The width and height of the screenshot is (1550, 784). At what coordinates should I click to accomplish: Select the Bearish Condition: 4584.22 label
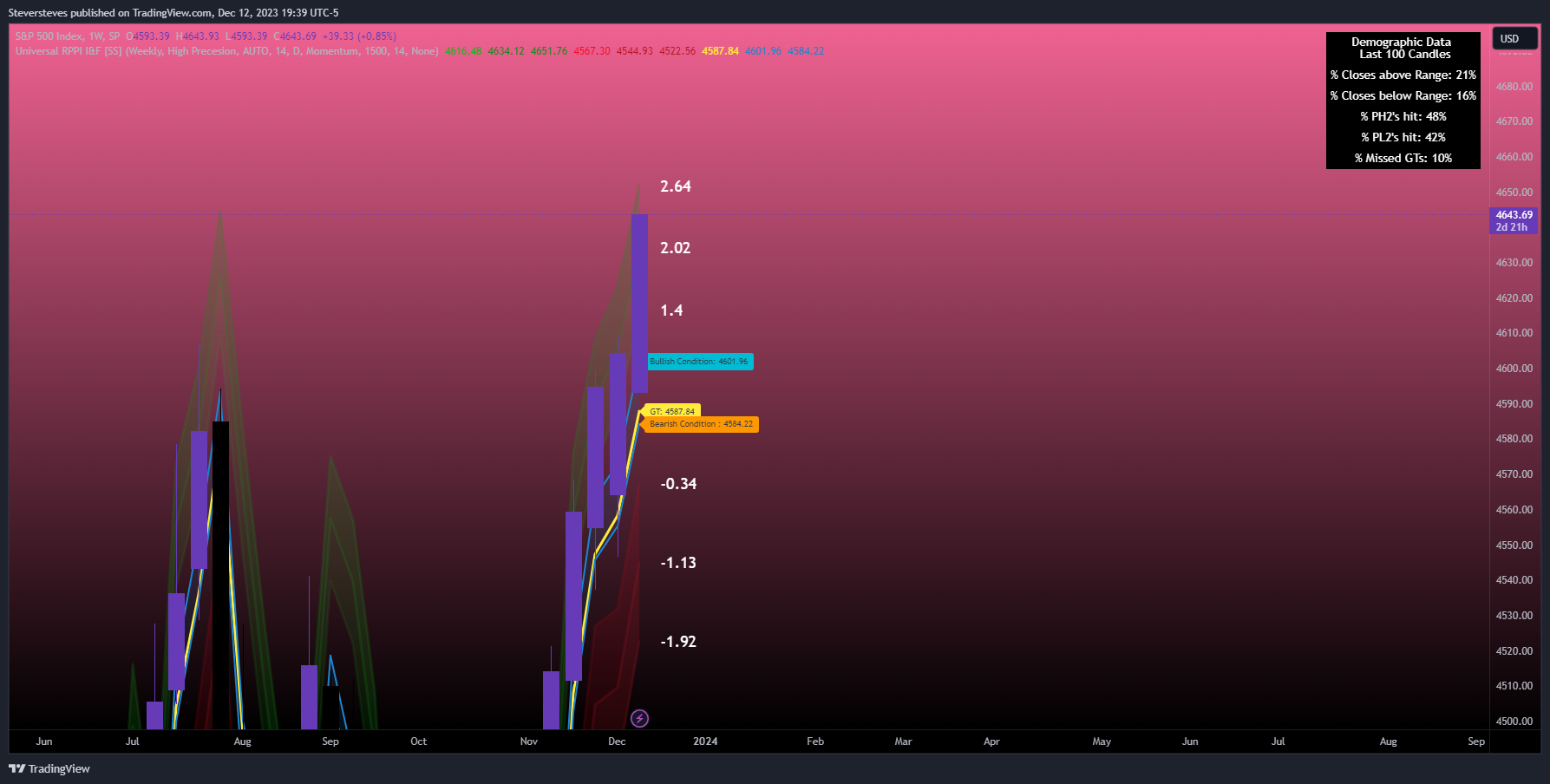point(701,424)
